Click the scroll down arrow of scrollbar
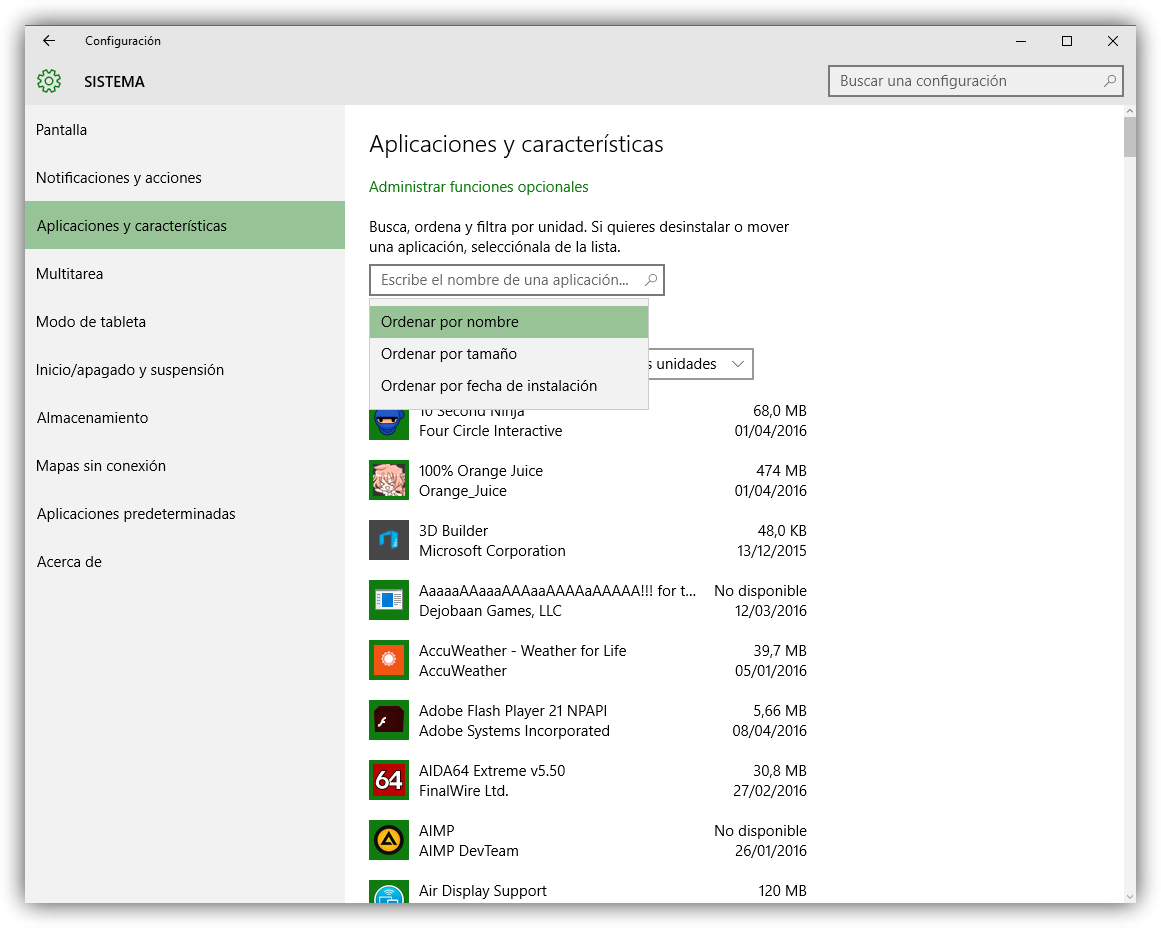The image size is (1161, 928). (1129, 896)
